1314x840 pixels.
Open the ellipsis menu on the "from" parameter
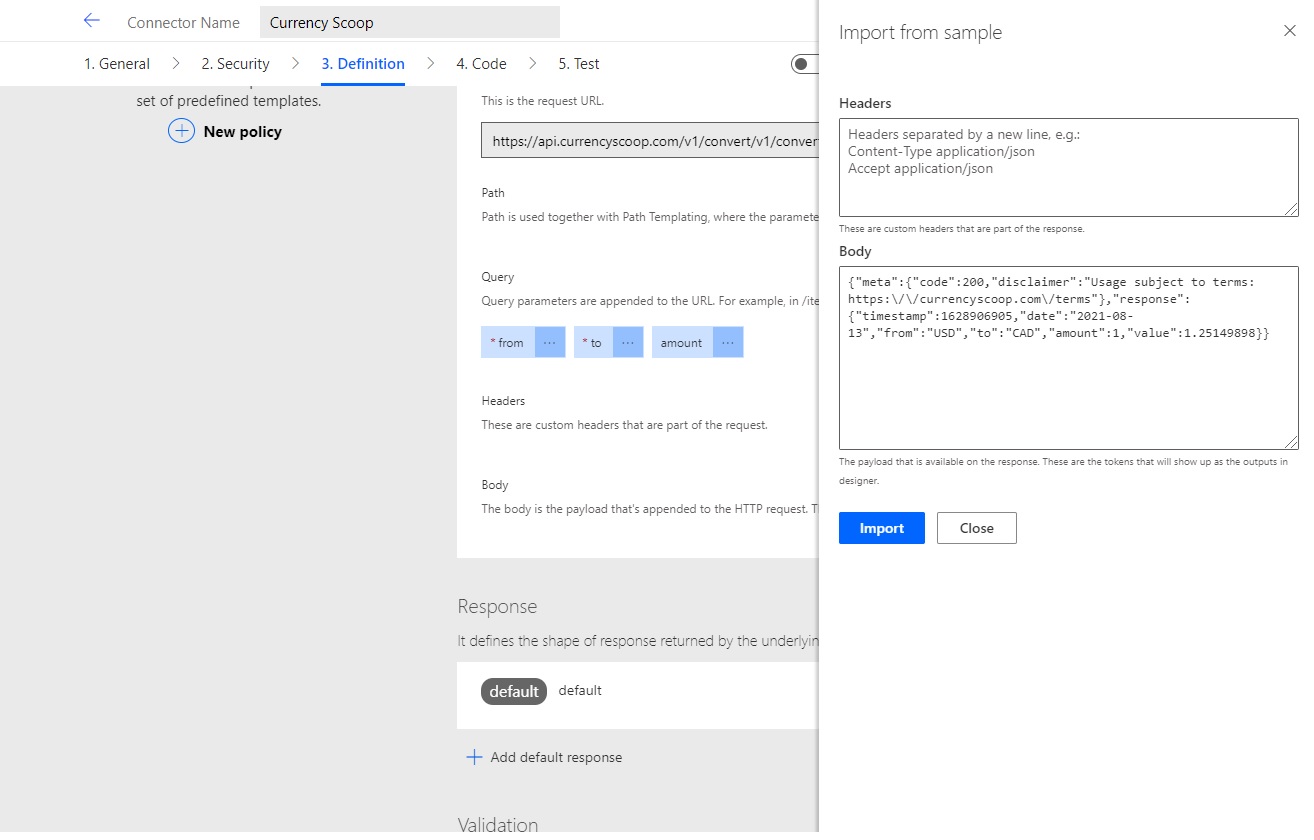point(548,342)
